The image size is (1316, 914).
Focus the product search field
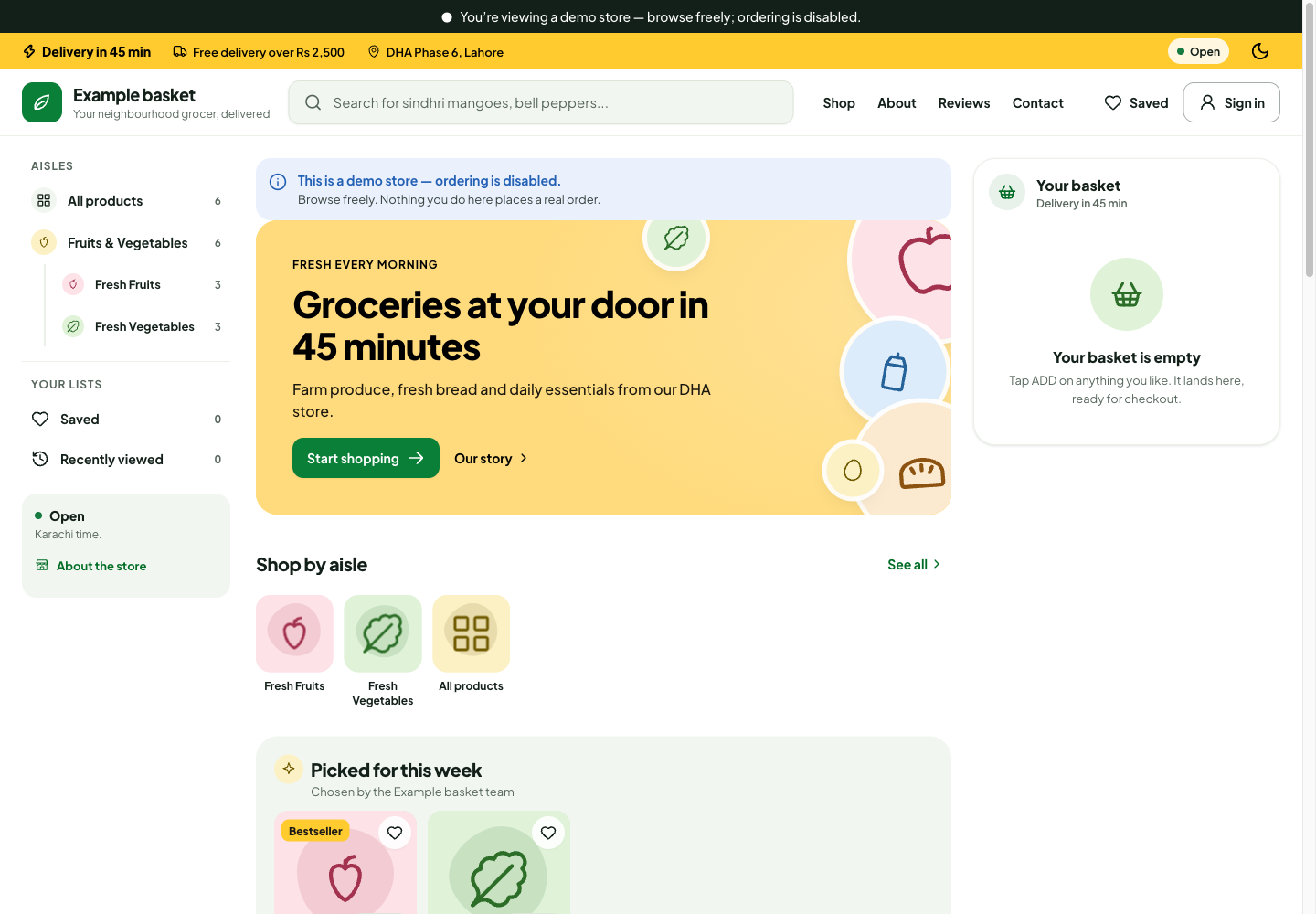541,102
